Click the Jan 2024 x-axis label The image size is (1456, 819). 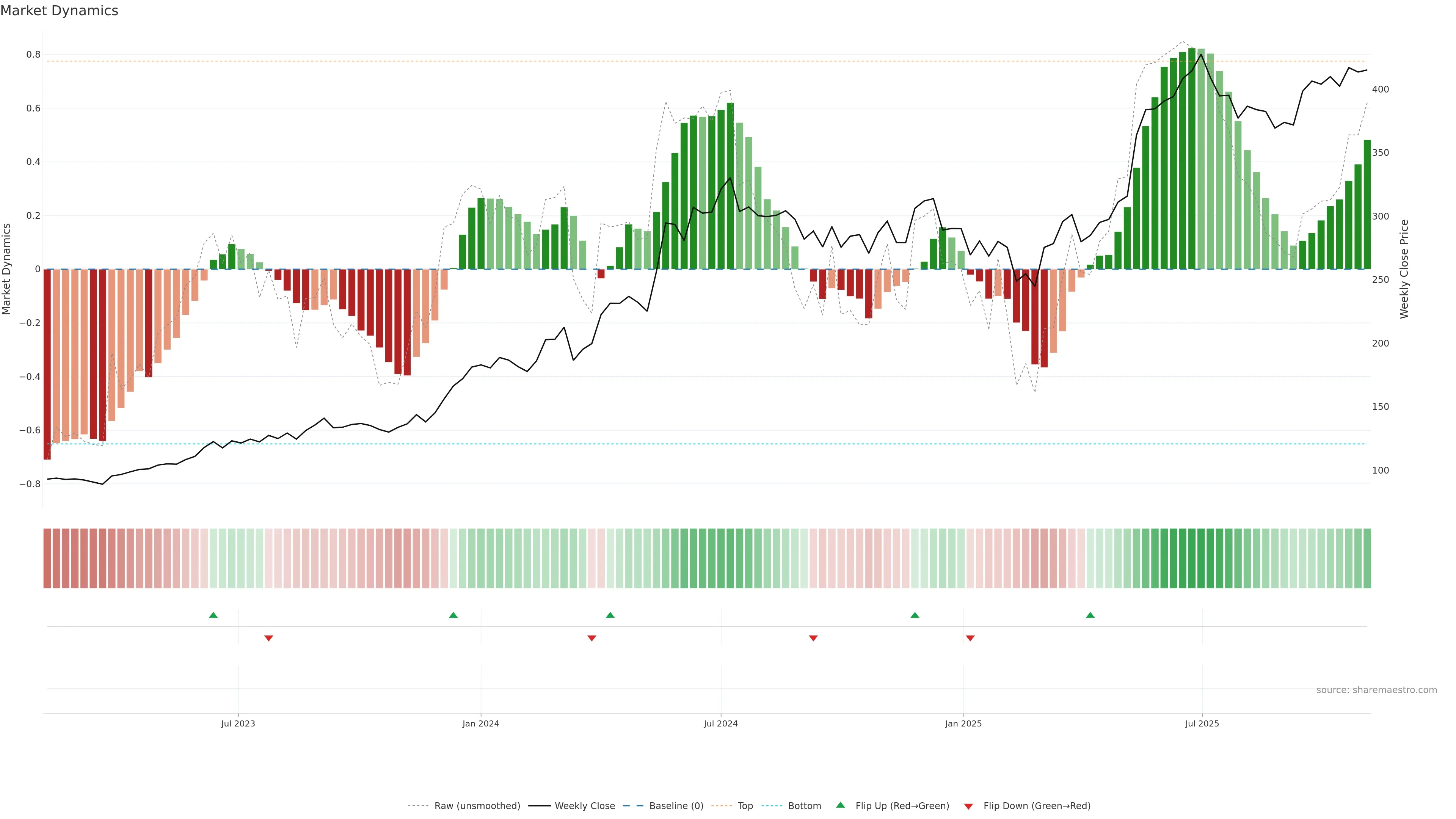[480, 723]
